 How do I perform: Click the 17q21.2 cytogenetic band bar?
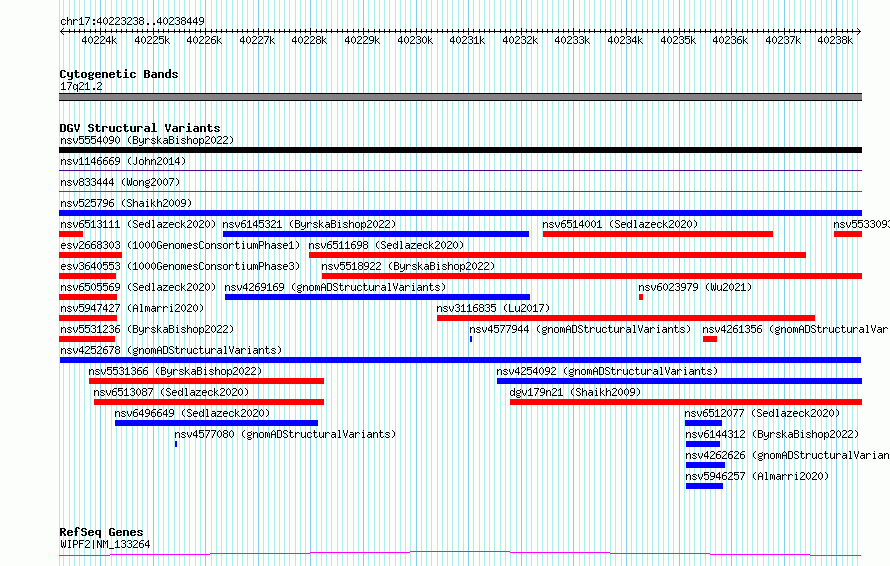point(460,97)
